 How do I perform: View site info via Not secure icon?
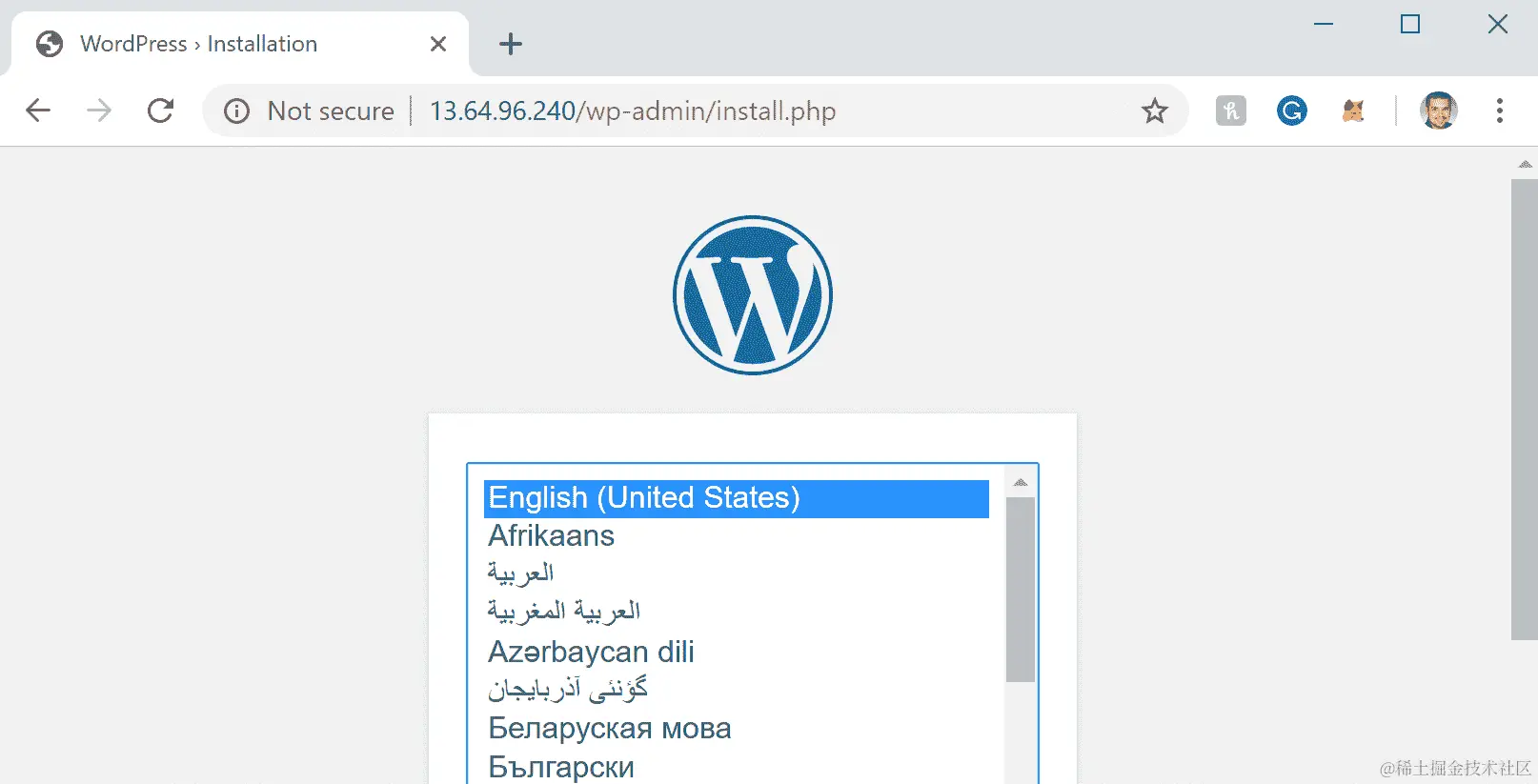[236, 111]
